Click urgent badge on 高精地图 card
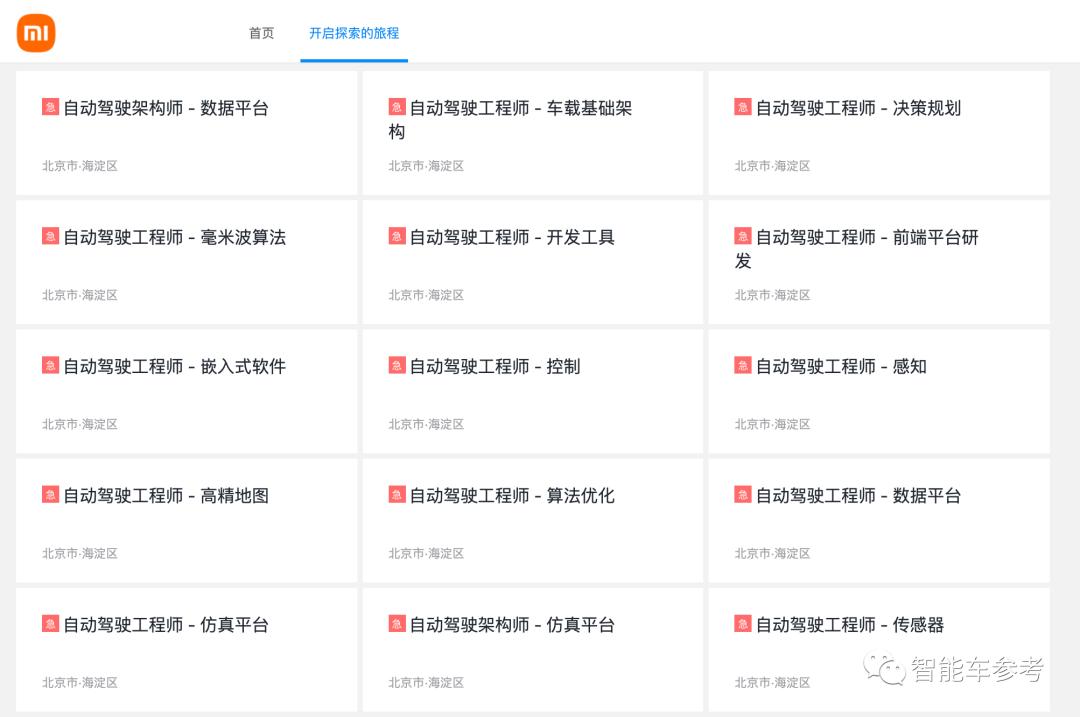Screen dimensions: 1080x717 (x=50, y=495)
